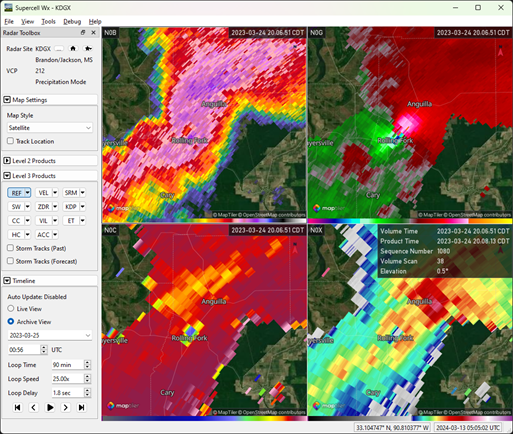The width and height of the screenshot is (513, 434).
Task: Step back one frame in timeline
Action: point(34,407)
